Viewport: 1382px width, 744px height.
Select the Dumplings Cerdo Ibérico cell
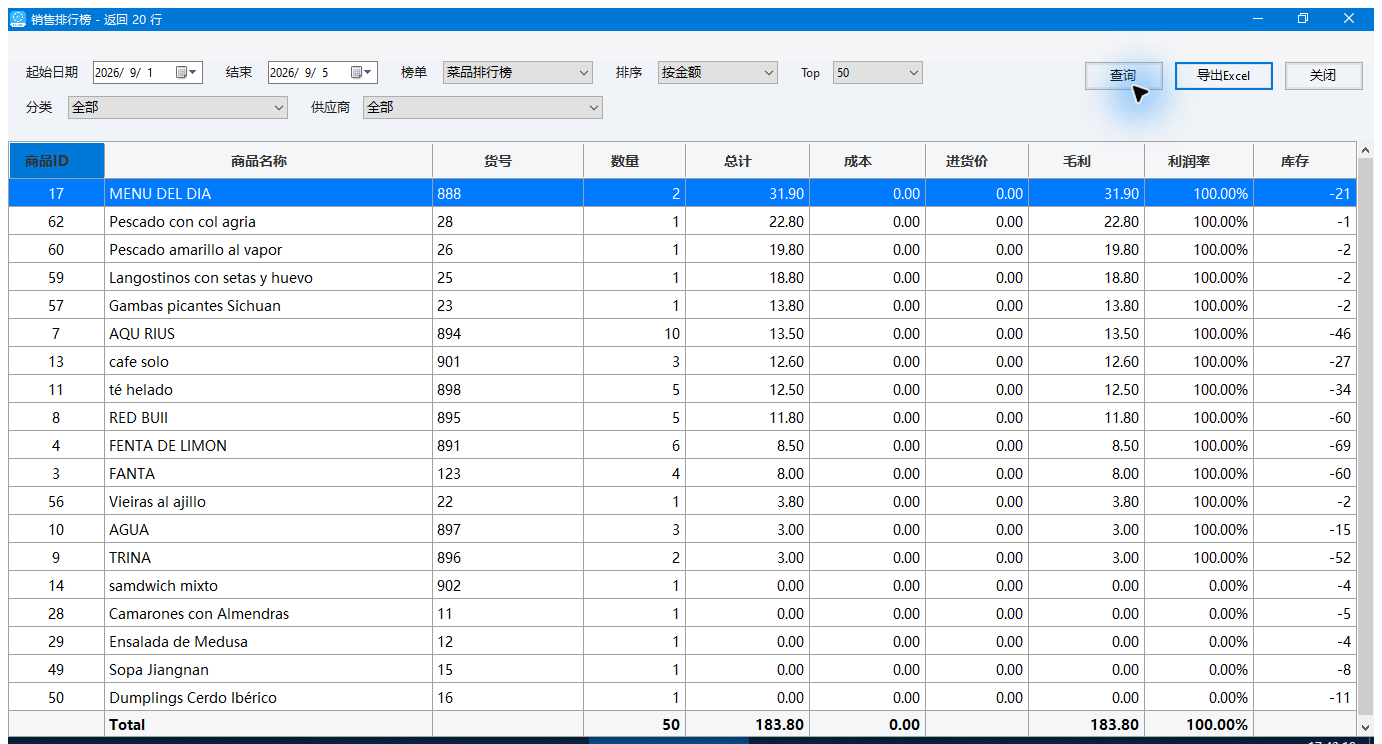pyautogui.click(x=268, y=698)
